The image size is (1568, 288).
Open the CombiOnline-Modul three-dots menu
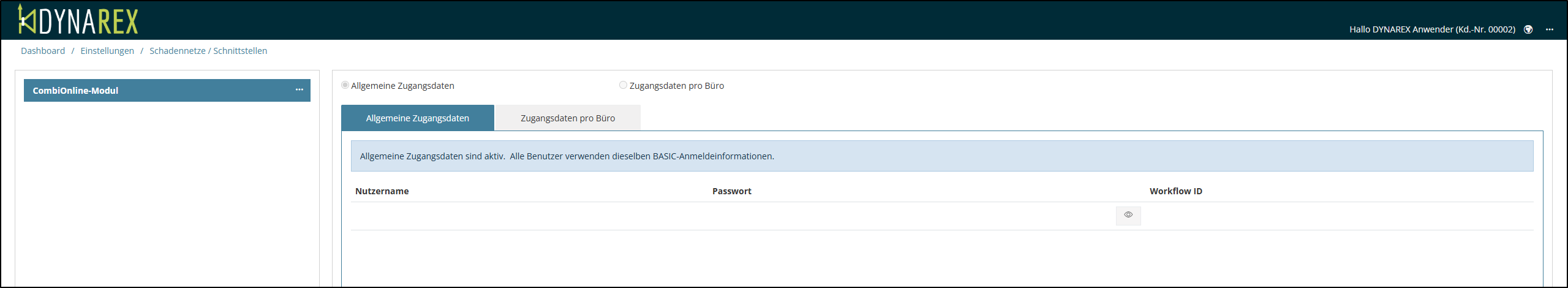[x=299, y=90]
